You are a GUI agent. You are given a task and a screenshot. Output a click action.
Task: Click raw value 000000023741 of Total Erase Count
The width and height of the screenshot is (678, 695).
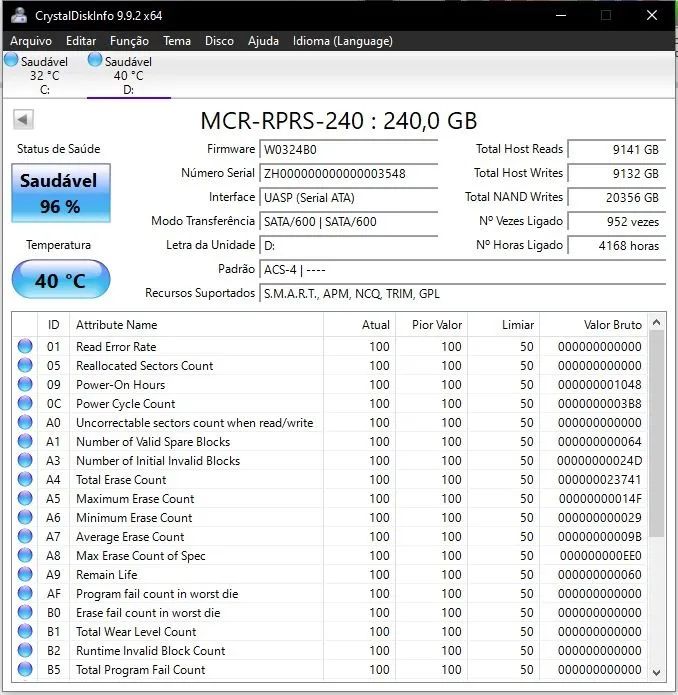600,480
